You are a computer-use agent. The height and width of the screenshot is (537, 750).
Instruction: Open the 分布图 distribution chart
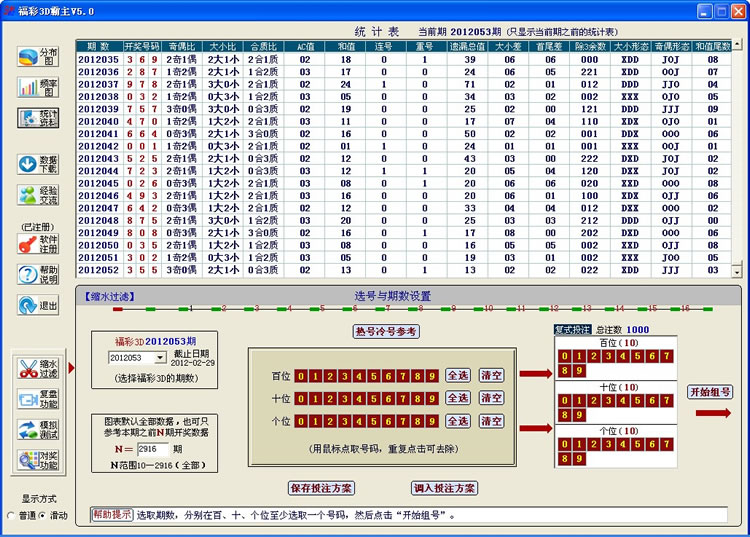[37, 57]
